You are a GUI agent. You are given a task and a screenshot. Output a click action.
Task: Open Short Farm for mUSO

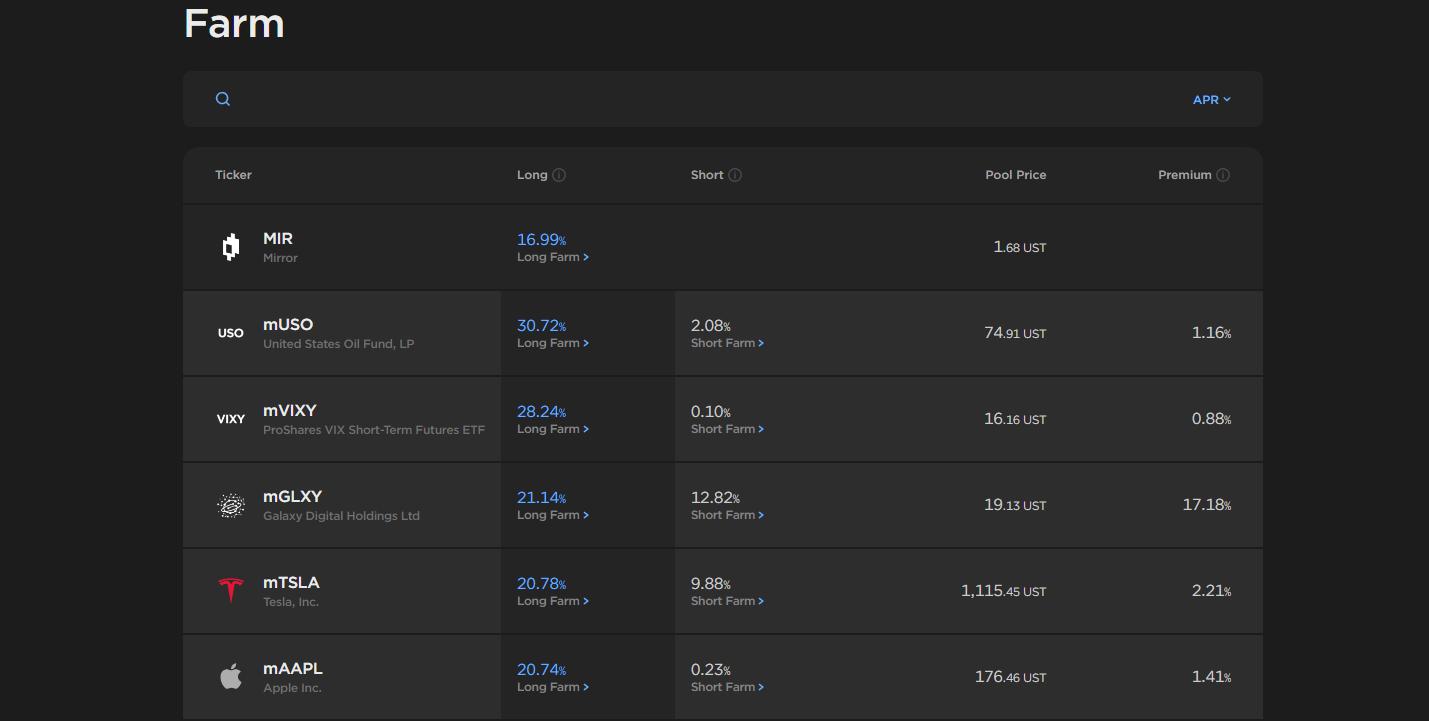tap(727, 344)
